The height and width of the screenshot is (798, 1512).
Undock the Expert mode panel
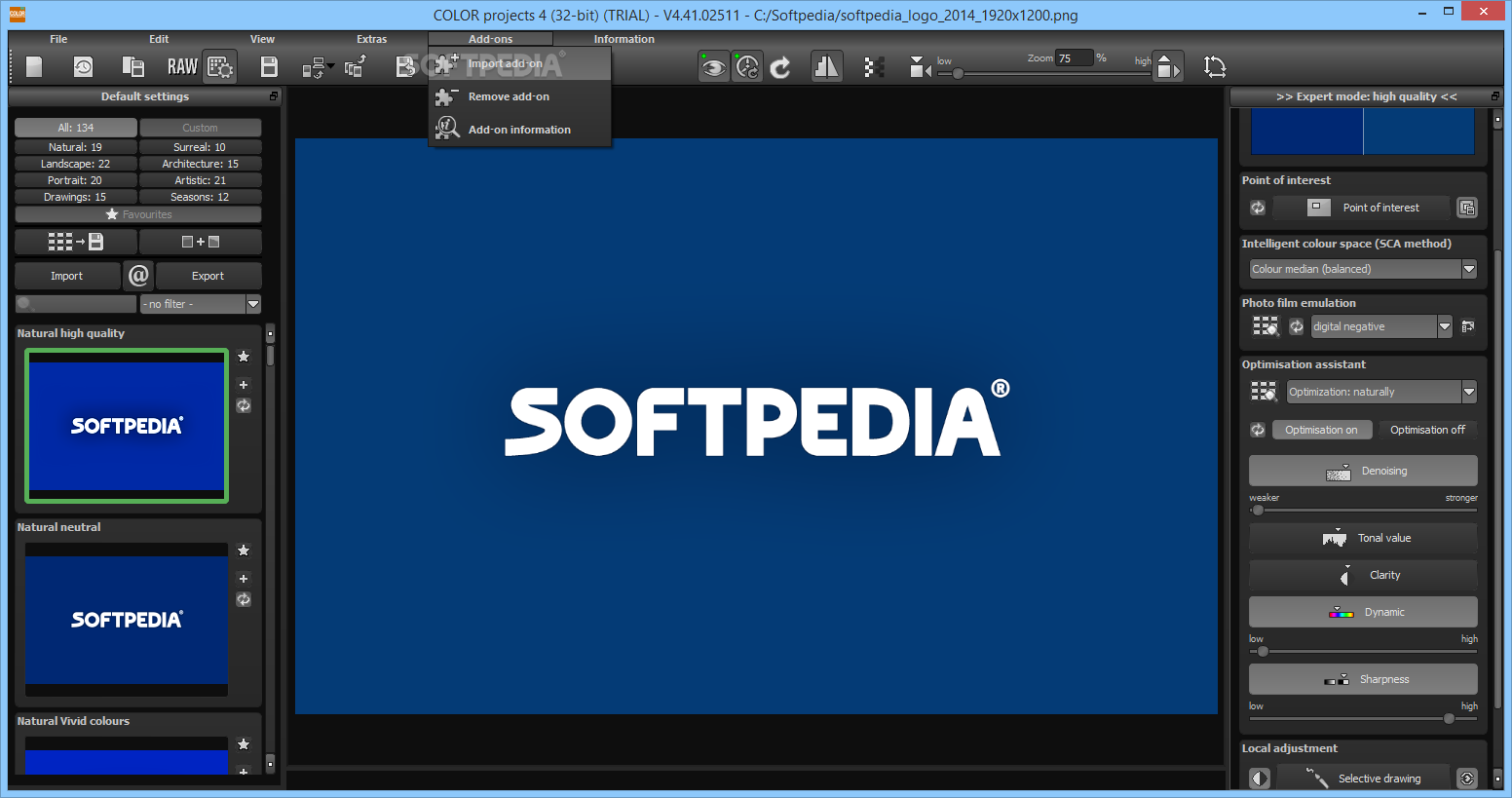(1495, 96)
